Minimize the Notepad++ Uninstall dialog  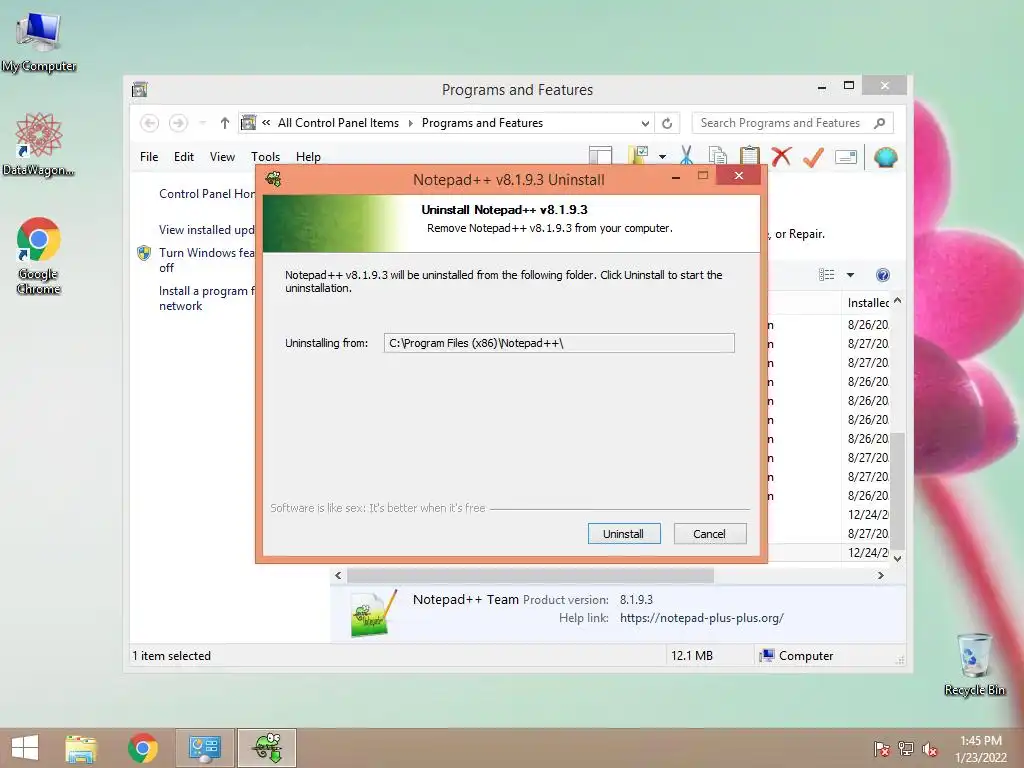[676, 176]
